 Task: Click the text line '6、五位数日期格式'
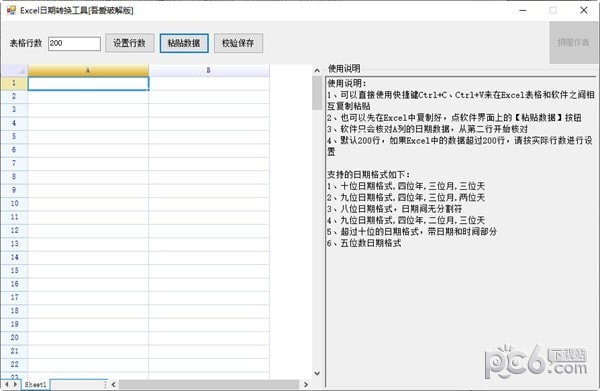click(364, 243)
